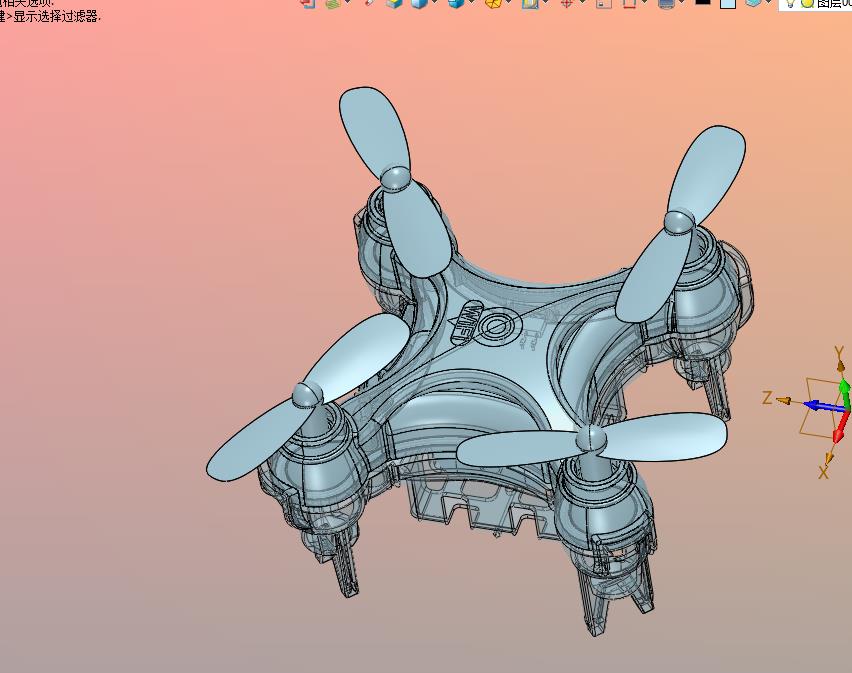Image resolution: width=852 pixels, height=673 pixels.
Task: Select the top-left propeller hub cap
Action: (x=395, y=178)
